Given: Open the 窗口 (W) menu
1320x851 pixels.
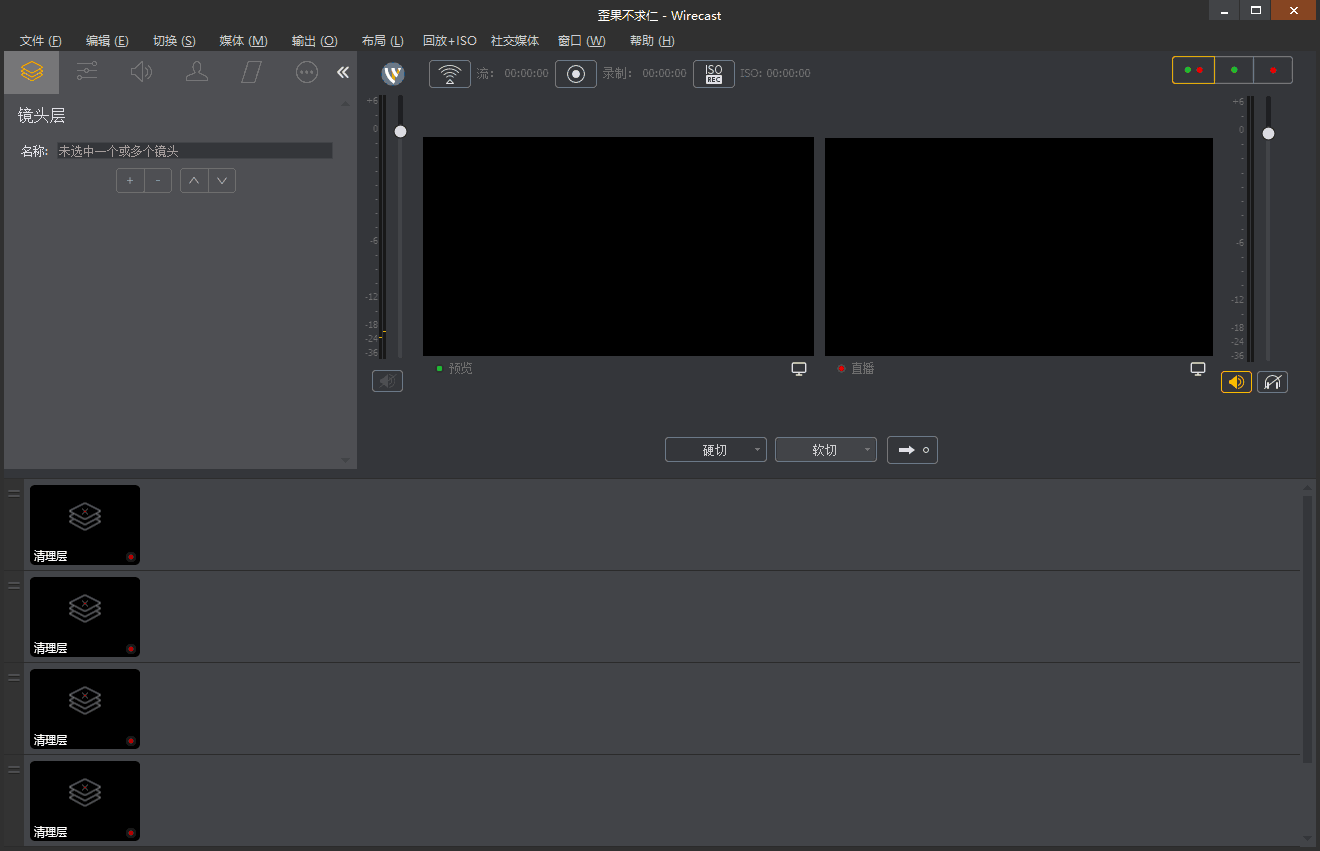Looking at the screenshot, I should coord(582,41).
